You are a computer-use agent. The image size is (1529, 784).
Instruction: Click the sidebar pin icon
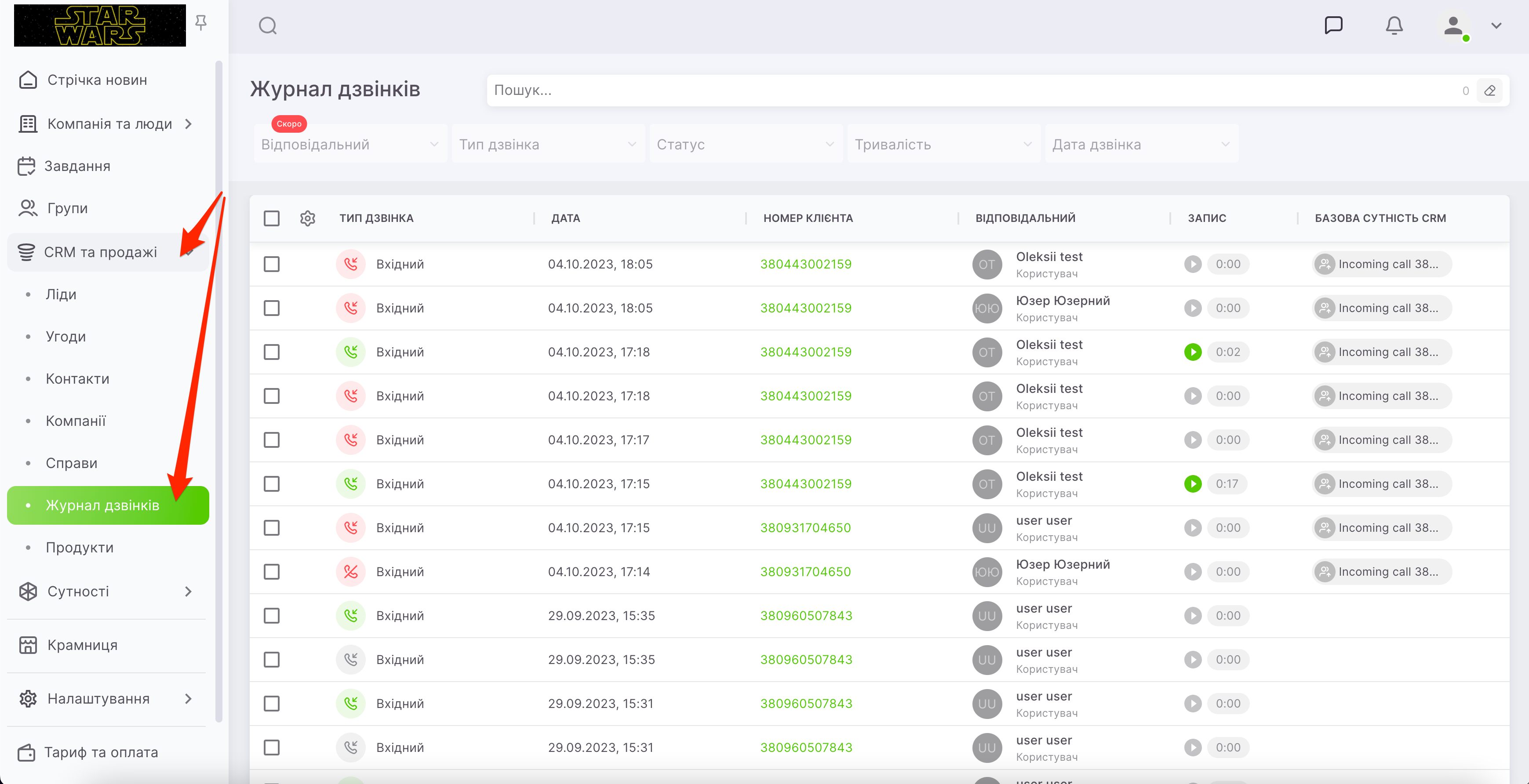(201, 22)
